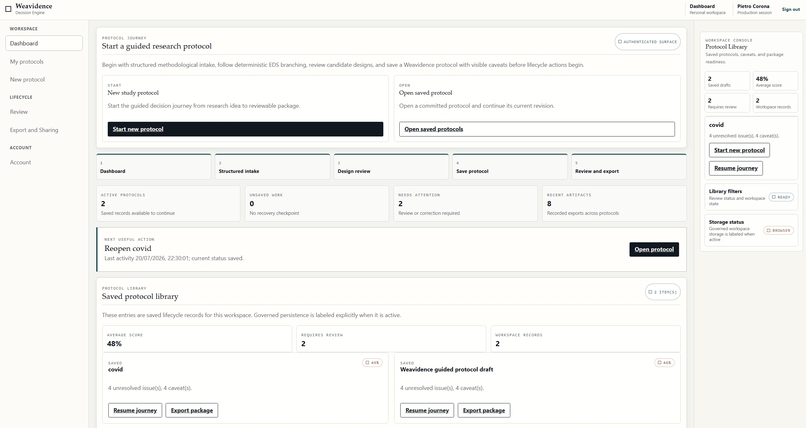Screen dimensions: 806x428
Task: Click Workspace records tile in side panel
Action: pyautogui.click(x=775, y=103)
